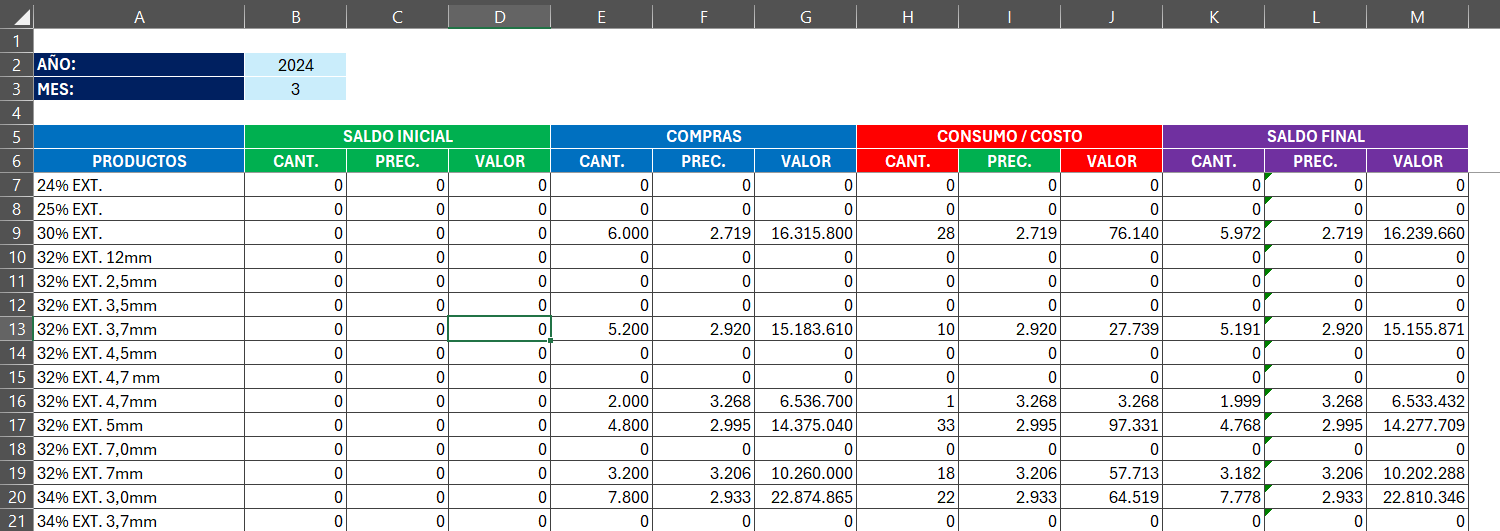
Task: Select row 13 header
Action: click(x=17, y=329)
